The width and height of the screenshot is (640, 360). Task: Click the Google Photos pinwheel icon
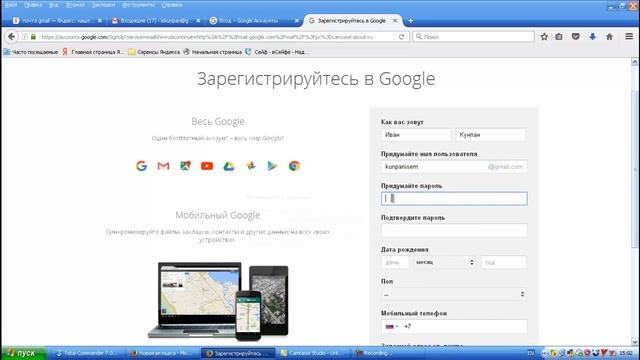pos(251,166)
